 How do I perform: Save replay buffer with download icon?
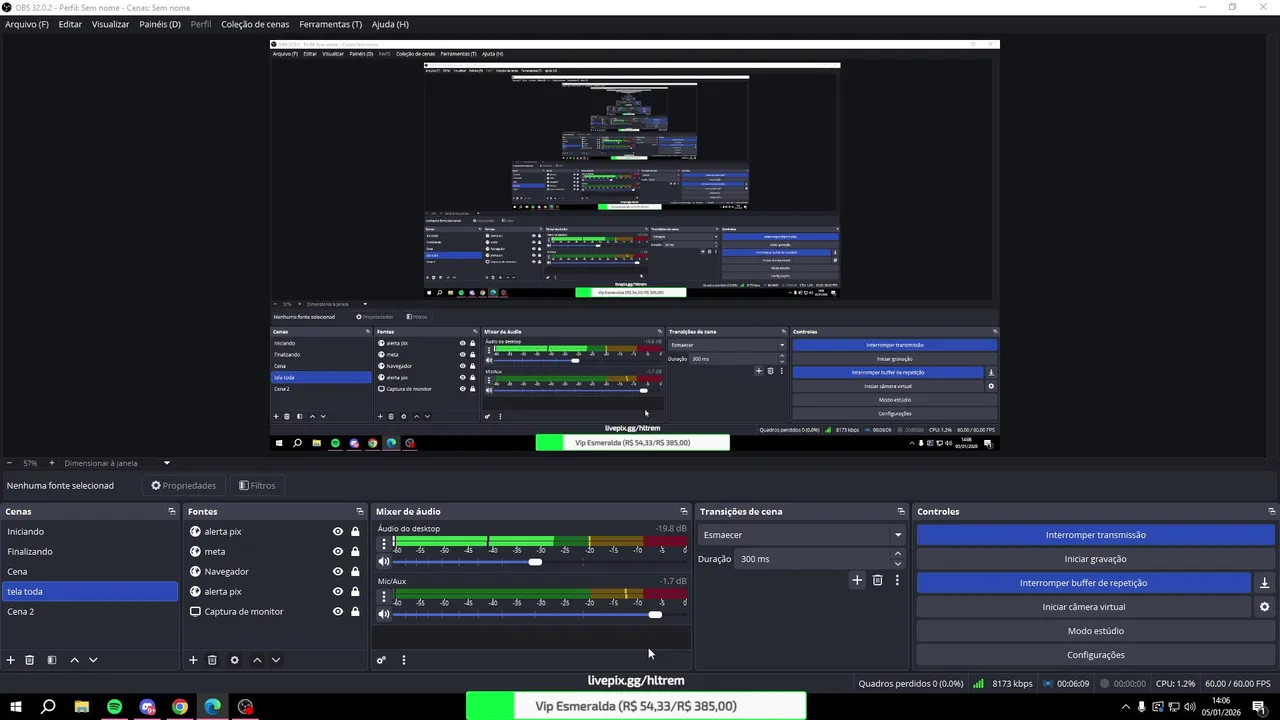click(x=1264, y=583)
